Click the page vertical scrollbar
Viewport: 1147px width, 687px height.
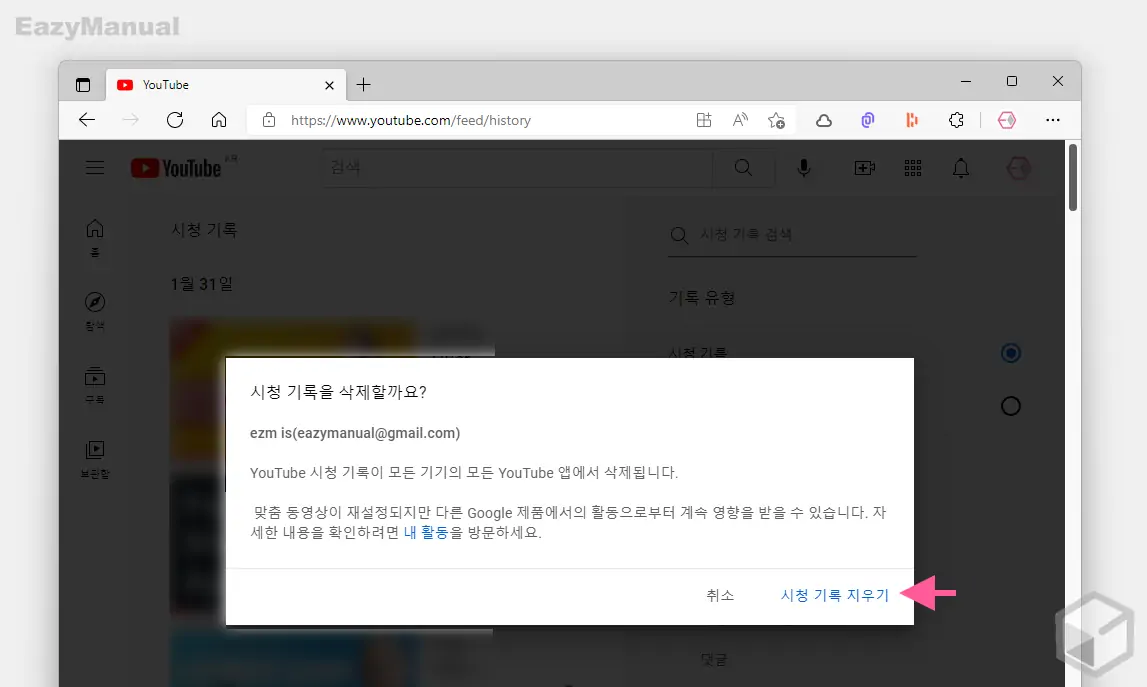tap(1072, 178)
